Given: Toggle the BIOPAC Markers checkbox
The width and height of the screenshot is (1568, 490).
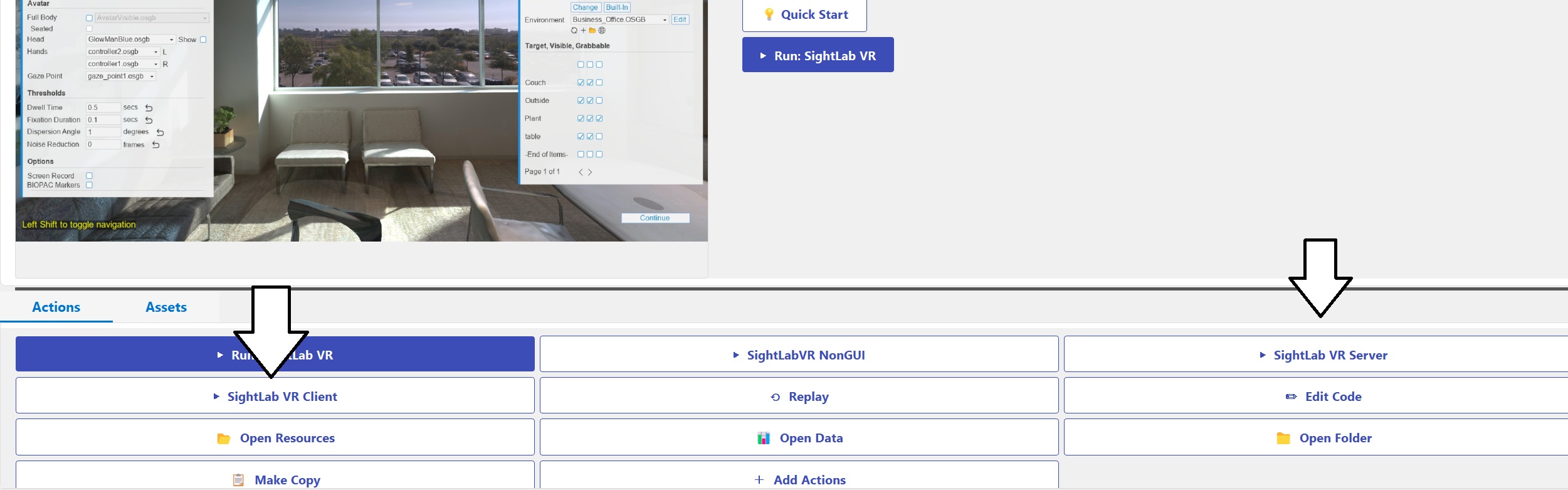Looking at the screenshot, I should tap(89, 185).
